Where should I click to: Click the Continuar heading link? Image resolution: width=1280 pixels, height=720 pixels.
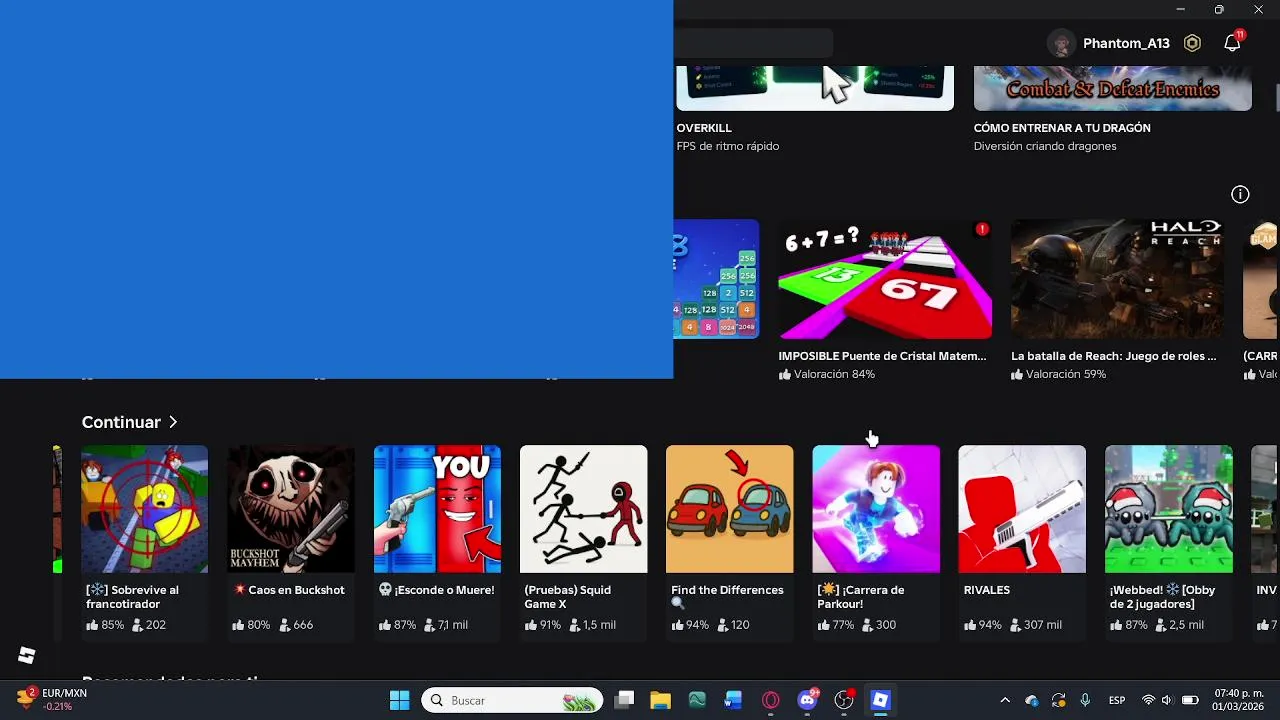click(121, 422)
